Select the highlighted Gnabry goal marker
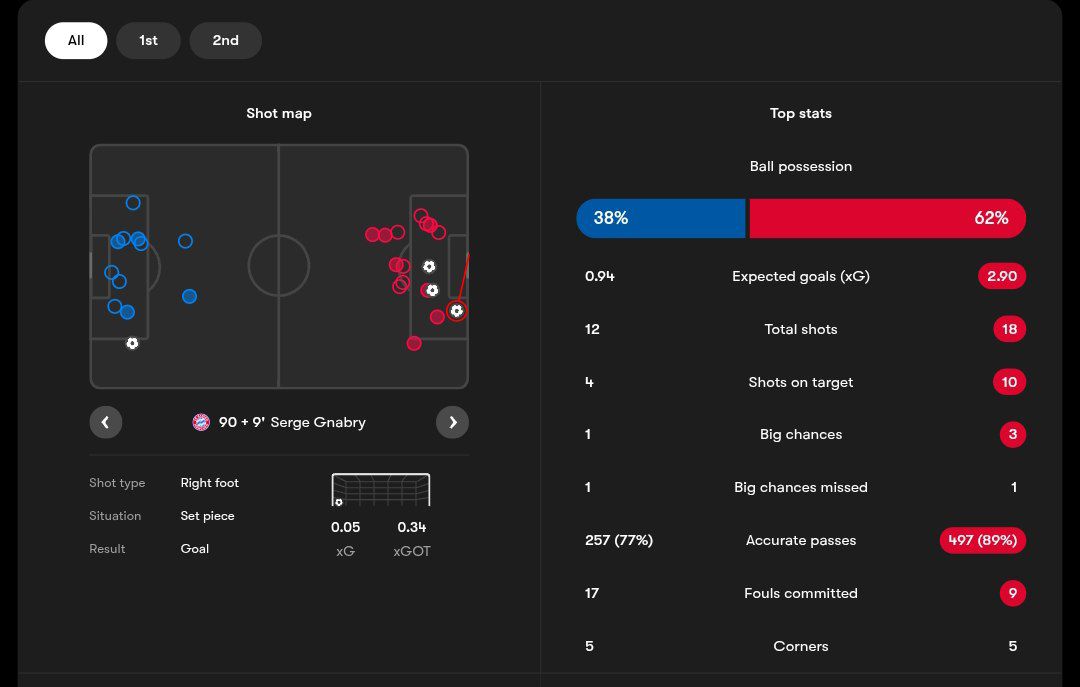The width and height of the screenshot is (1080, 687). click(x=457, y=311)
